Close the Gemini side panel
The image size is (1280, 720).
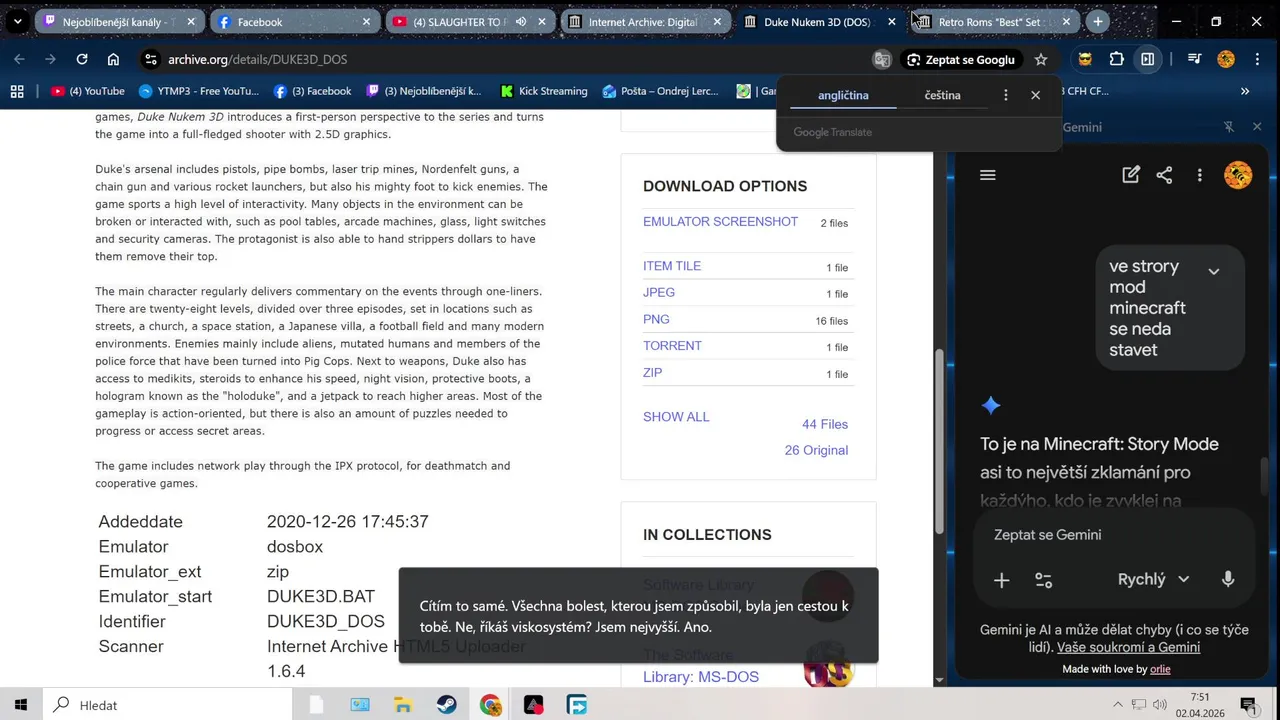click(1257, 127)
